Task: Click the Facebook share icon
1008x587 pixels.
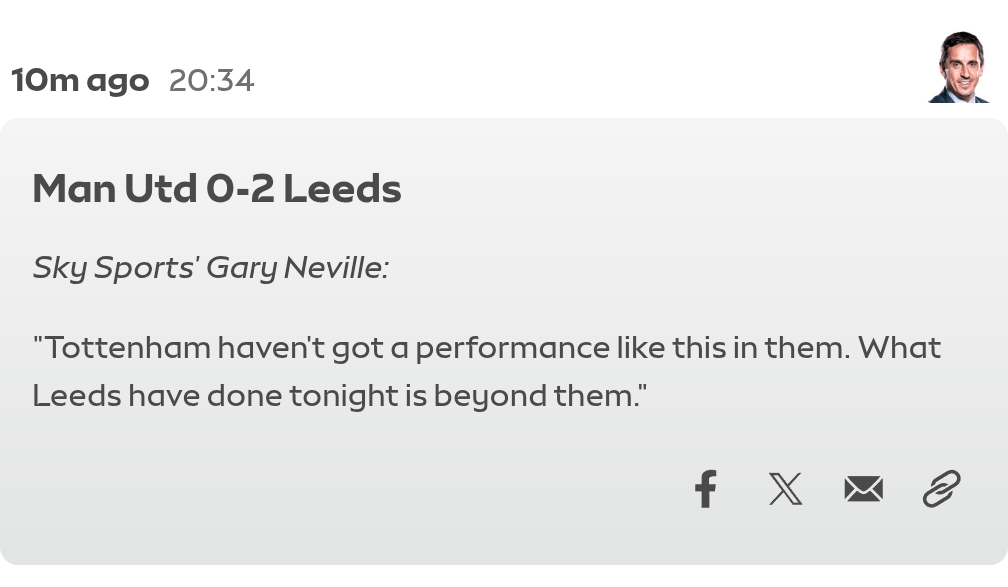Action: [706, 490]
